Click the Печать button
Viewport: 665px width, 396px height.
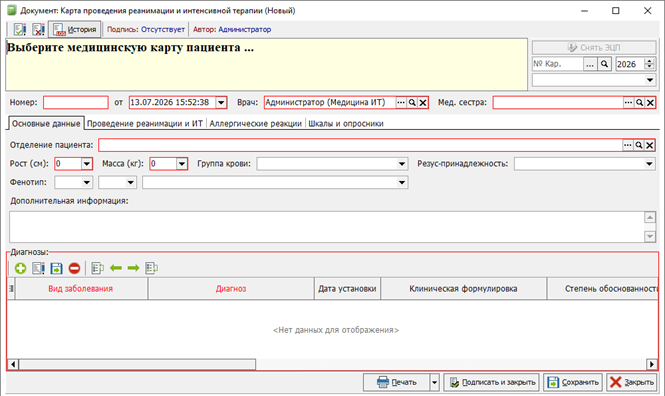click(396, 382)
